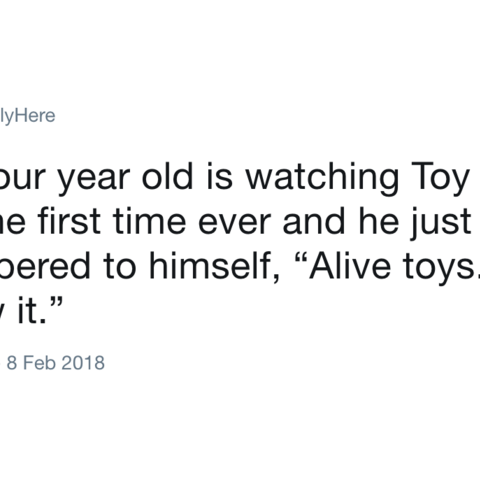The width and height of the screenshot is (480, 480).
Task: Click the closing quote text "it.”"
Action: click(40, 310)
